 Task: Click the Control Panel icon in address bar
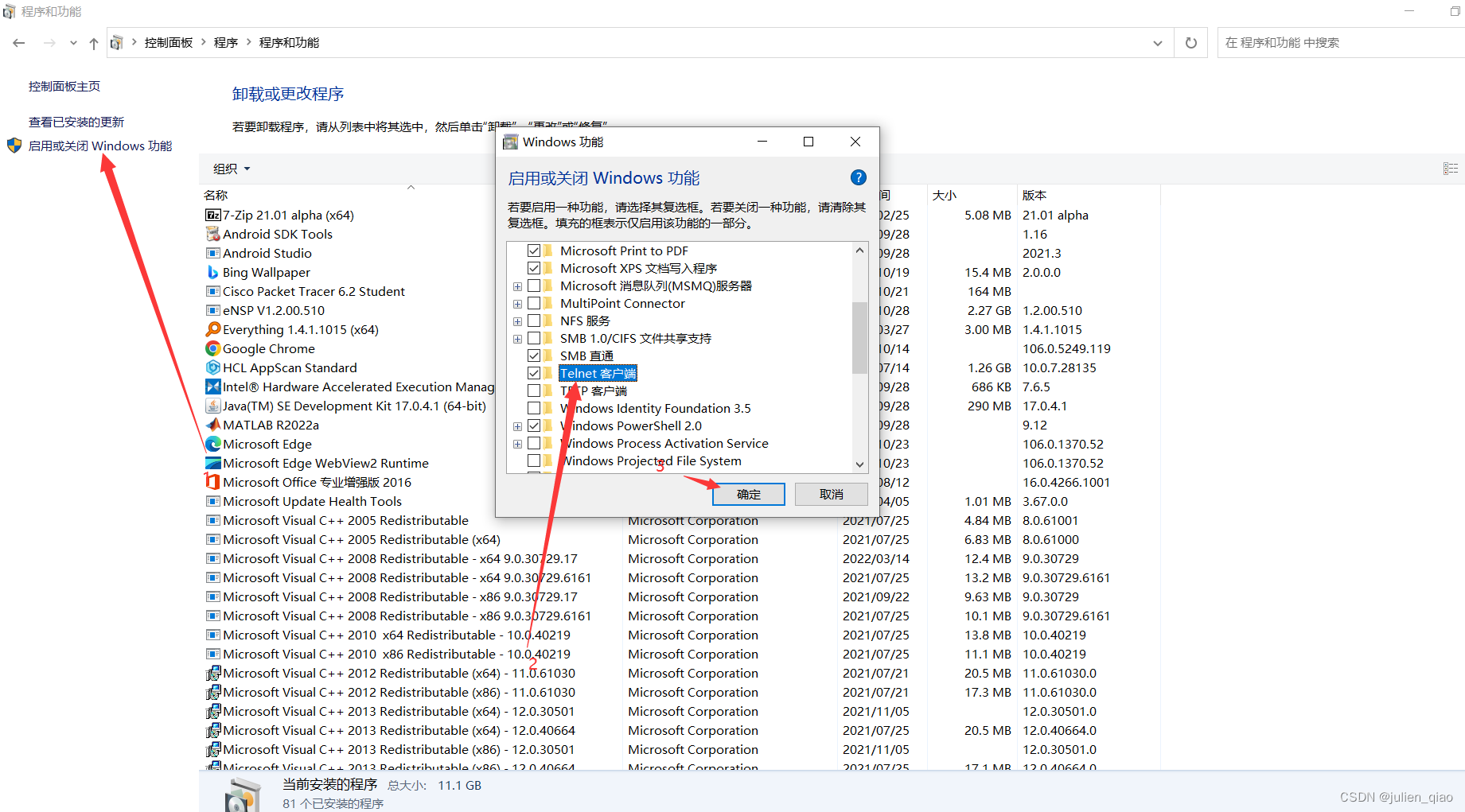116,43
